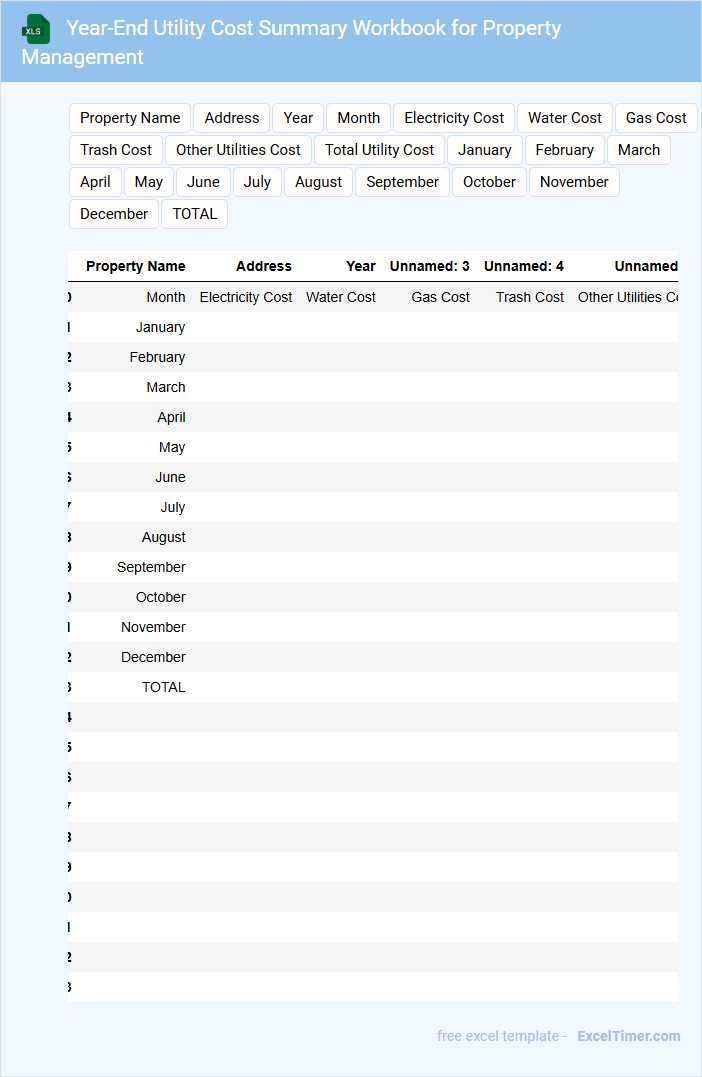This screenshot has width=702, height=1077.
Task: Select the Other Utilities Cost tag
Action: coord(238,150)
